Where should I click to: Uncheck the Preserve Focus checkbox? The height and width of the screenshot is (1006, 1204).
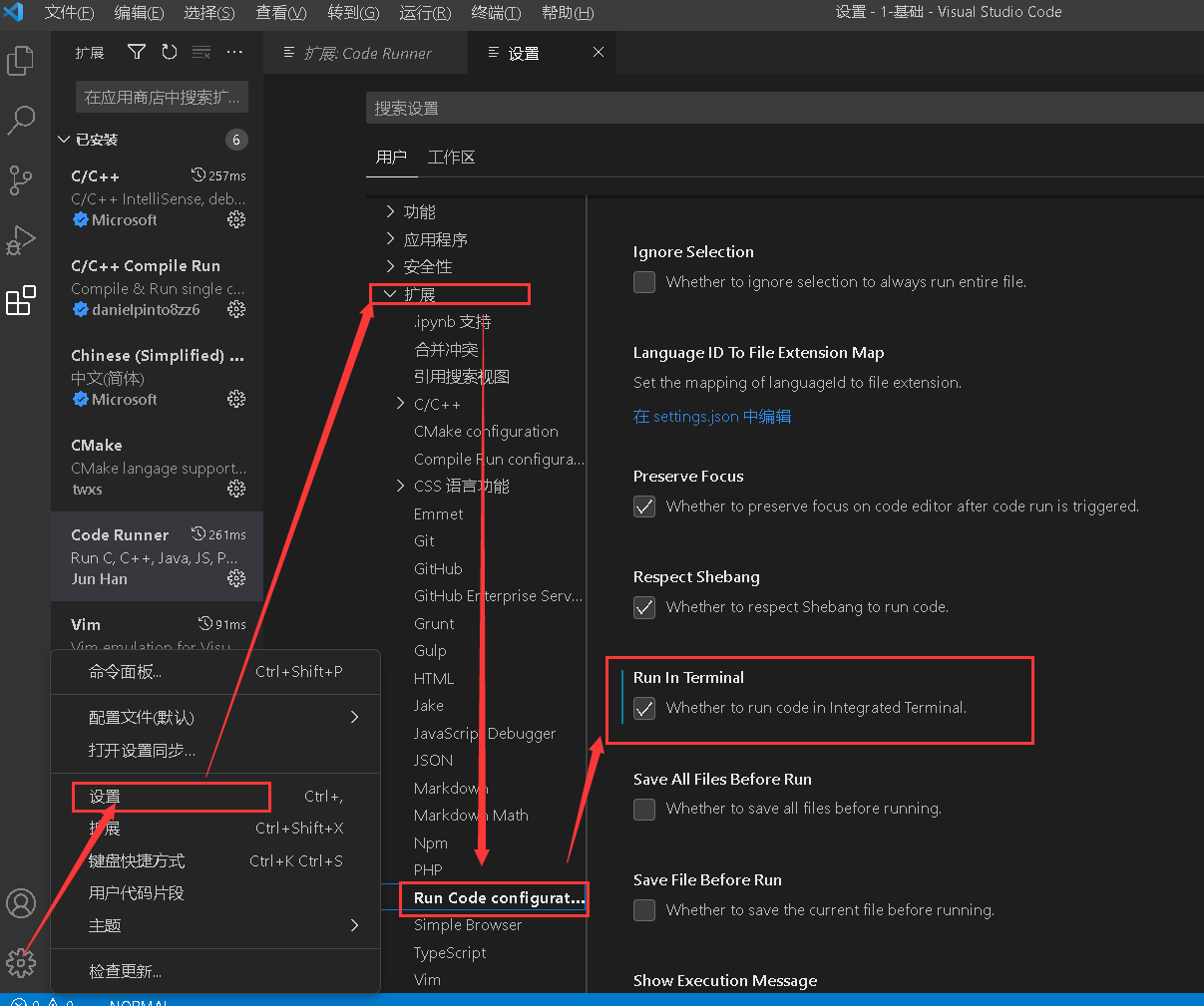pos(644,506)
